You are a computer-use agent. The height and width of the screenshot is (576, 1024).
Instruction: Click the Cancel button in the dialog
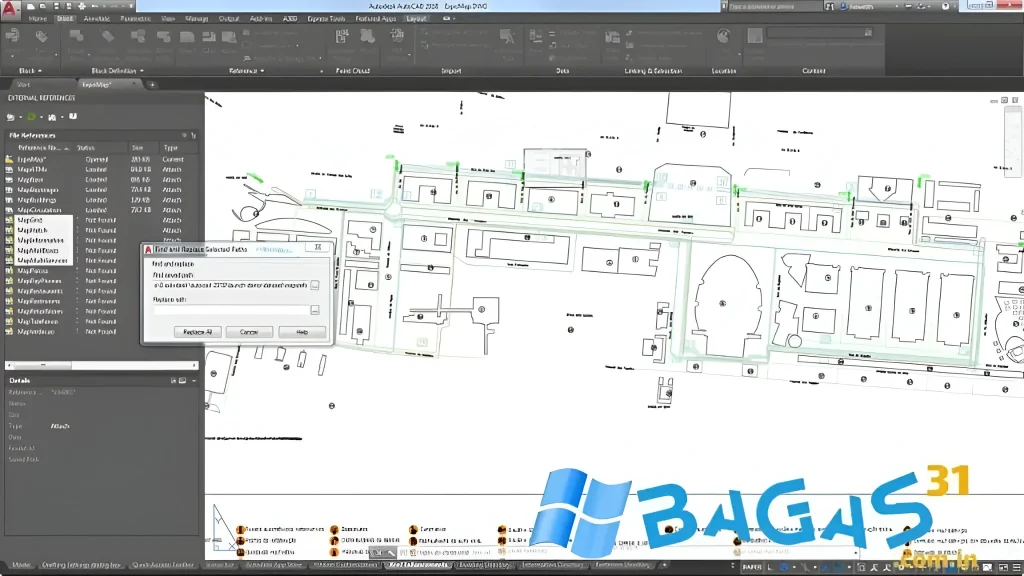249,332
